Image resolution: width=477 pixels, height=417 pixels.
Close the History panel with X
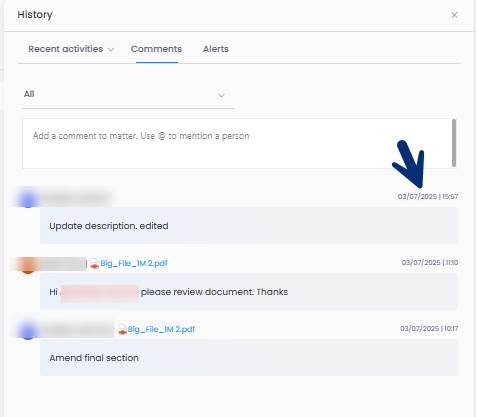454,15
